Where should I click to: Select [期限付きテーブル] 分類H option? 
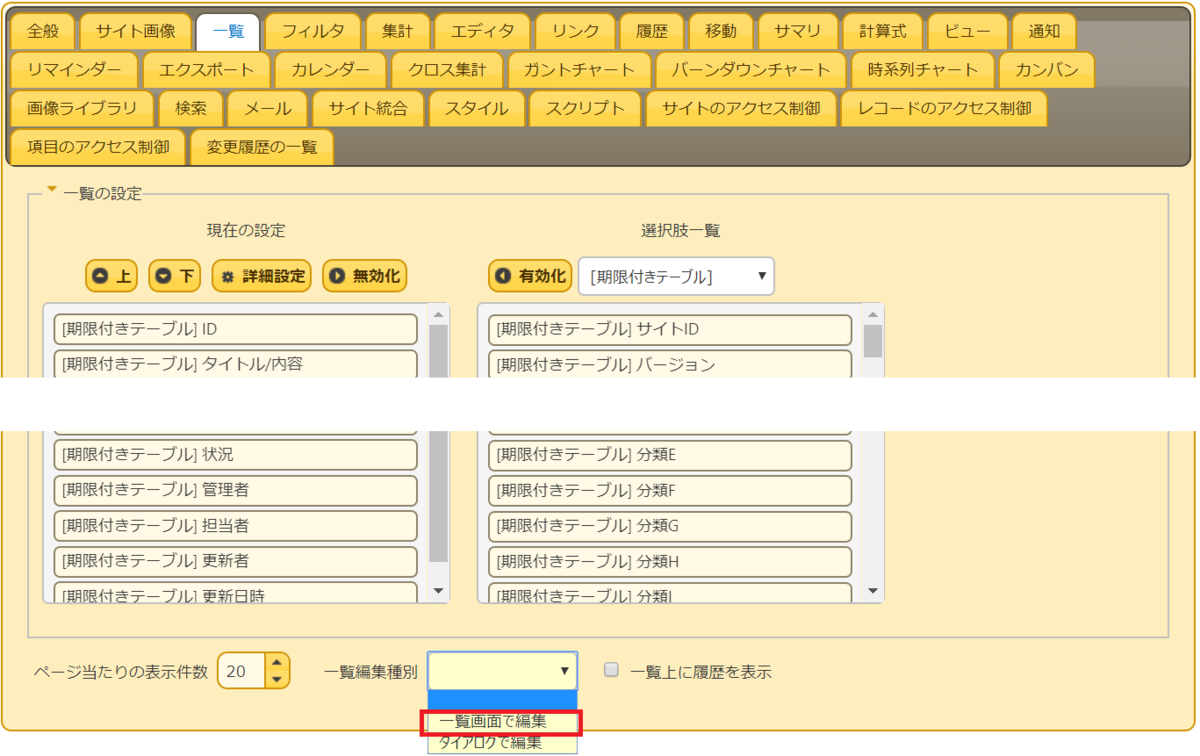point(670,561)
